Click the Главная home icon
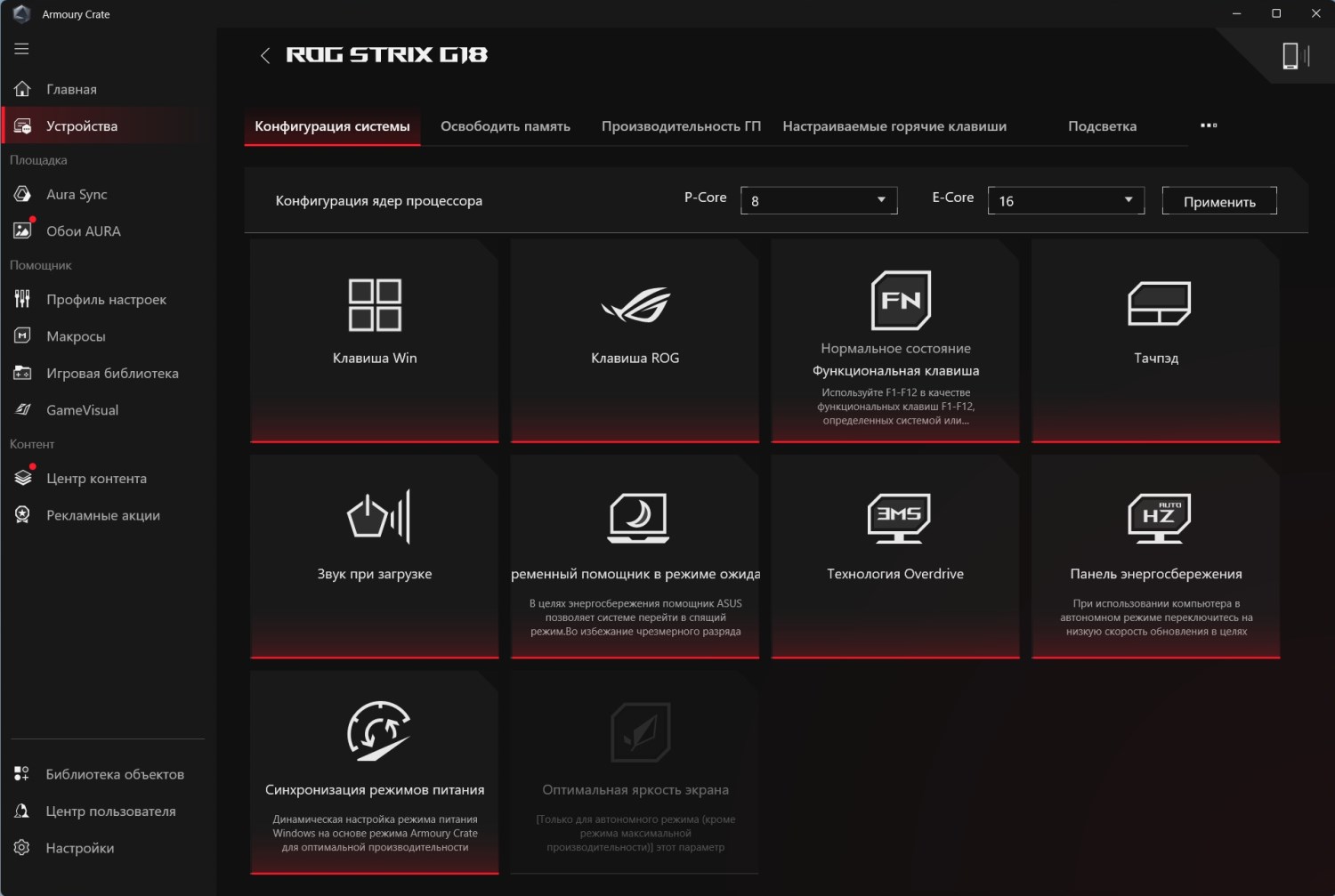The image size is (1335, 896). click(22, 89)
